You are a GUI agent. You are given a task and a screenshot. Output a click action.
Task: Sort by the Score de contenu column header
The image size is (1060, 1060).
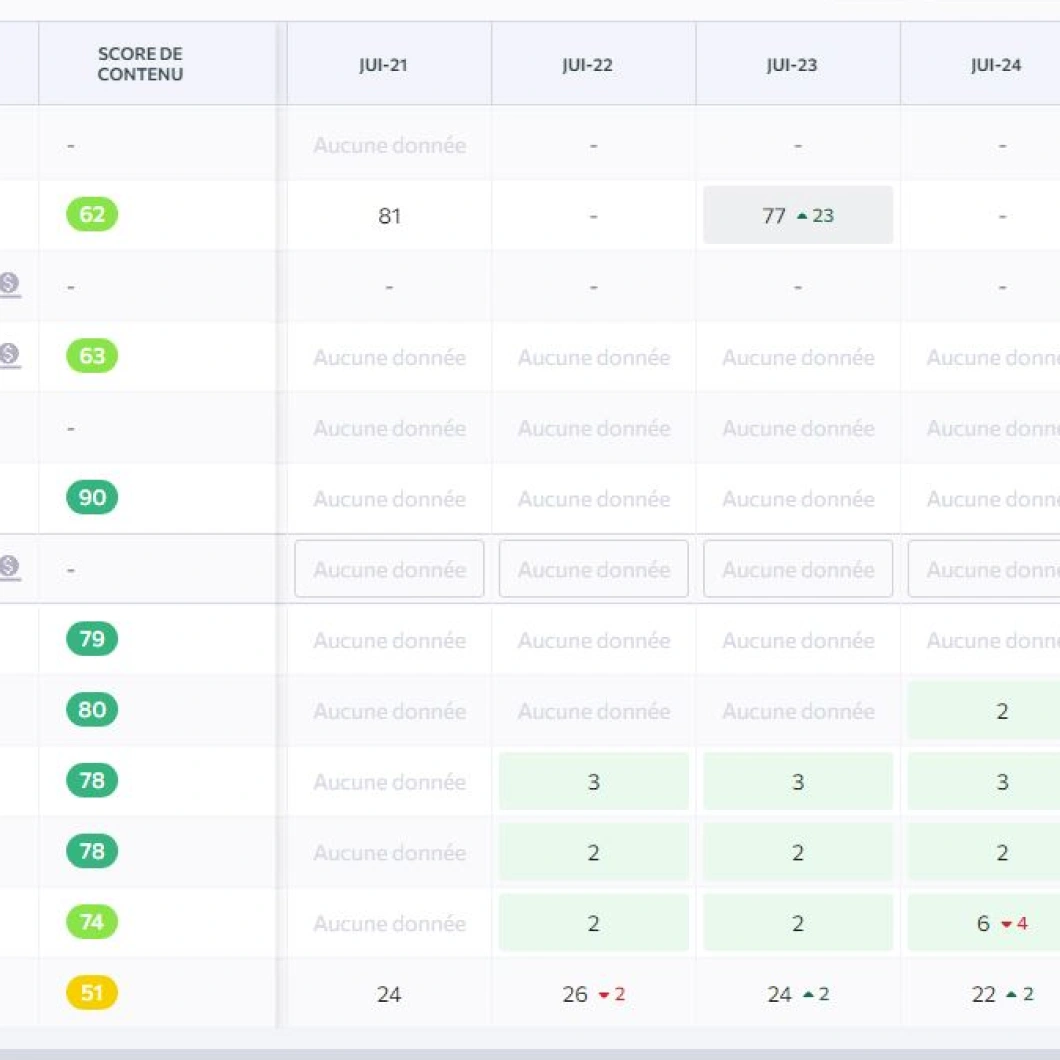(x=140, y=64)
